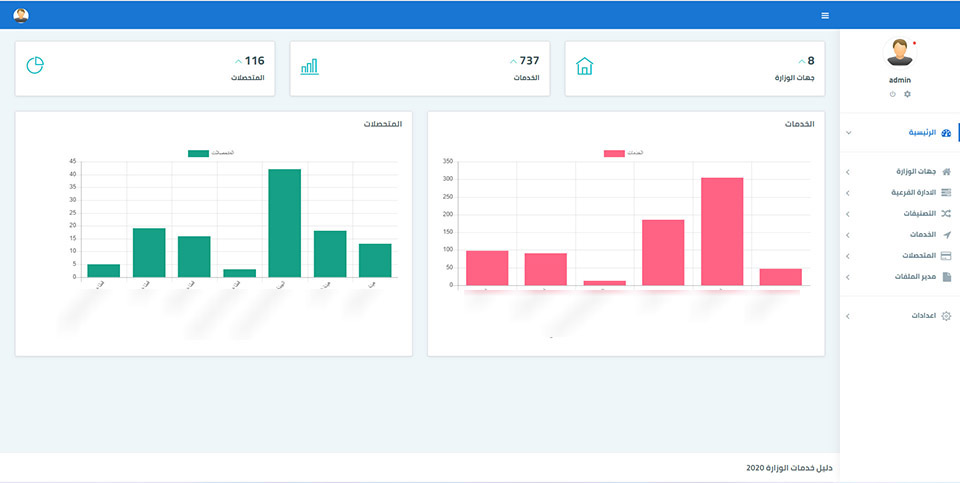
Task: Open the settings gear under admin name
Action: pos(907,94)
